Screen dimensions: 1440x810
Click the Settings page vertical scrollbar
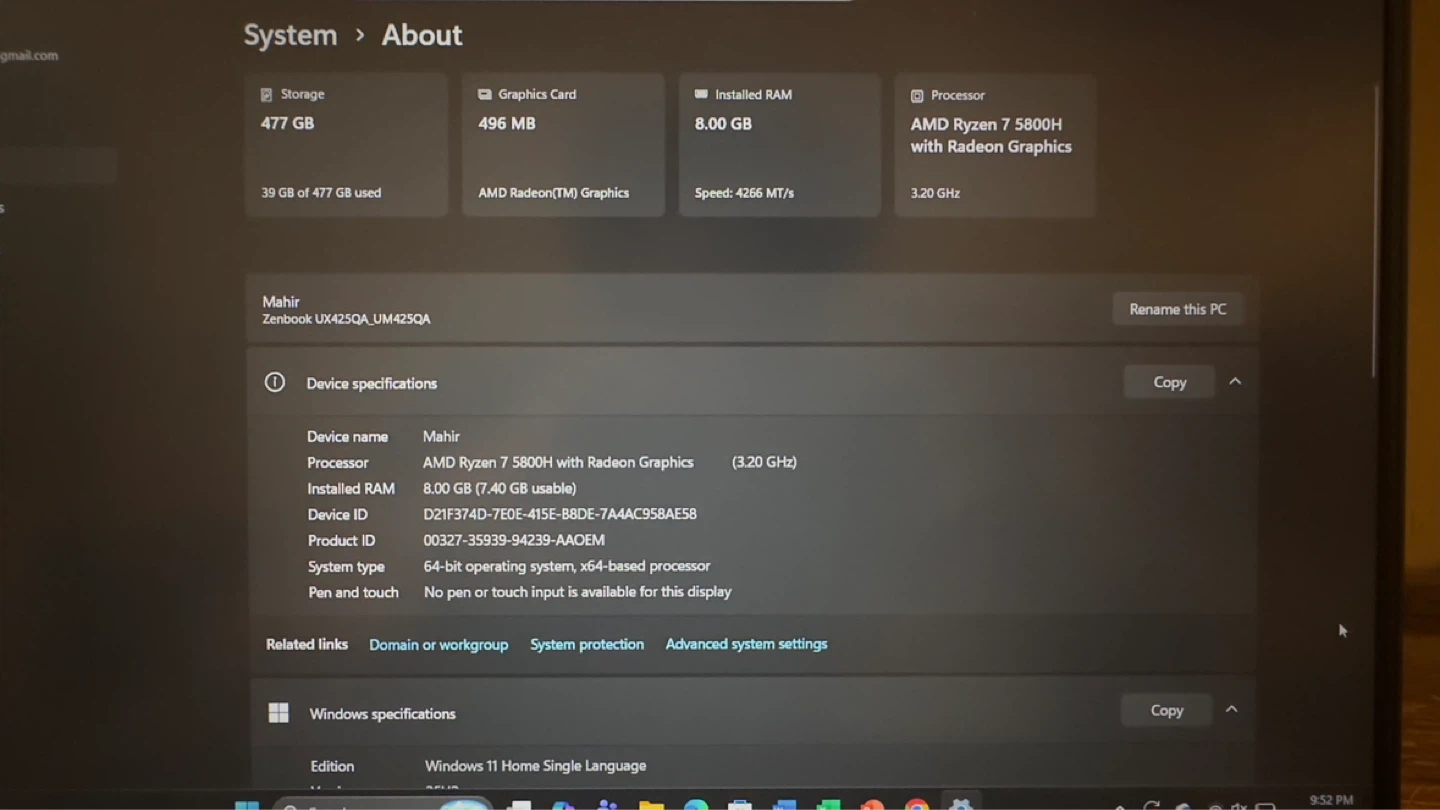[1375, 230]
